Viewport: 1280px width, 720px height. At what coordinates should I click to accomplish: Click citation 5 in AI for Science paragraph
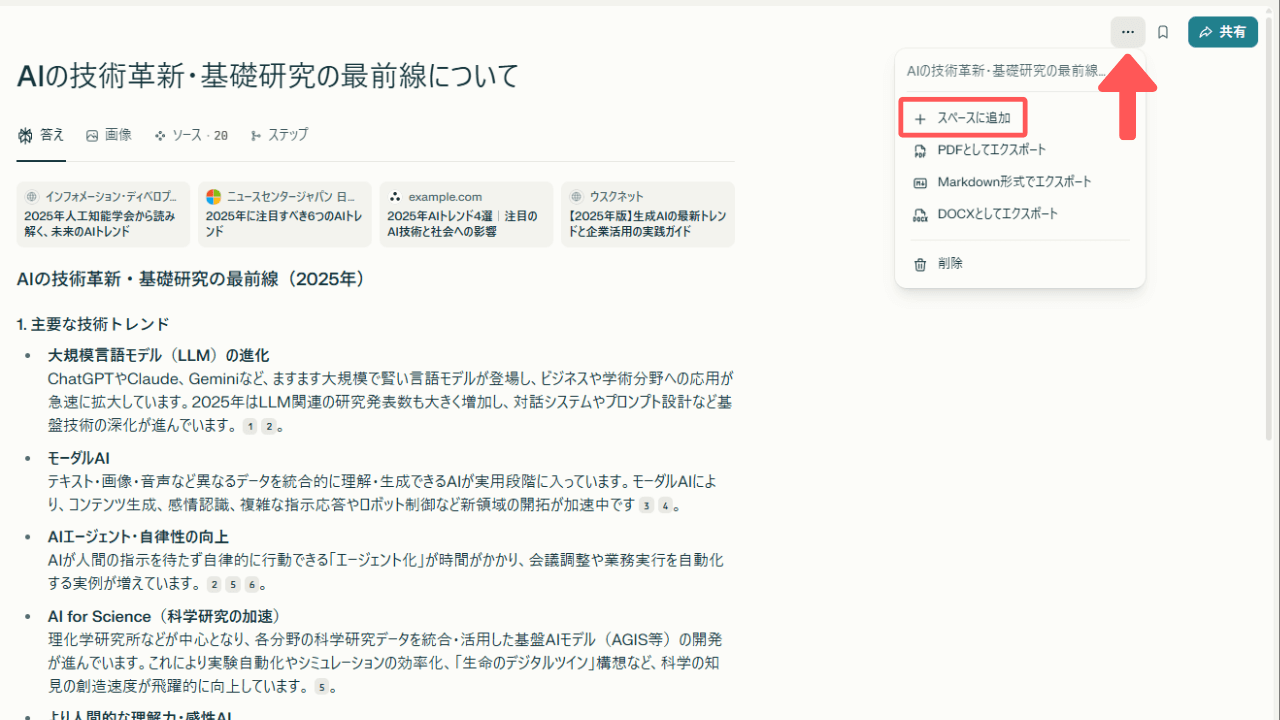coord(321,687)
